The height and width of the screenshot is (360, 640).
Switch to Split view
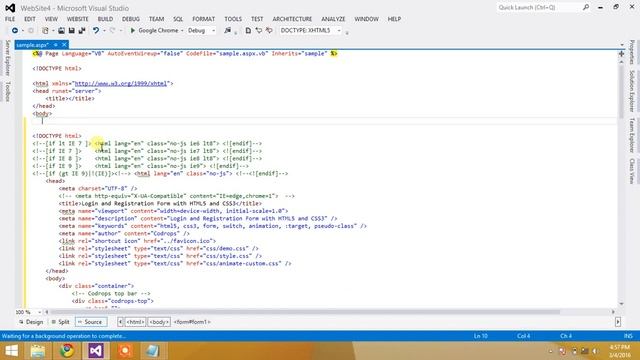click(x=60, y=322)
